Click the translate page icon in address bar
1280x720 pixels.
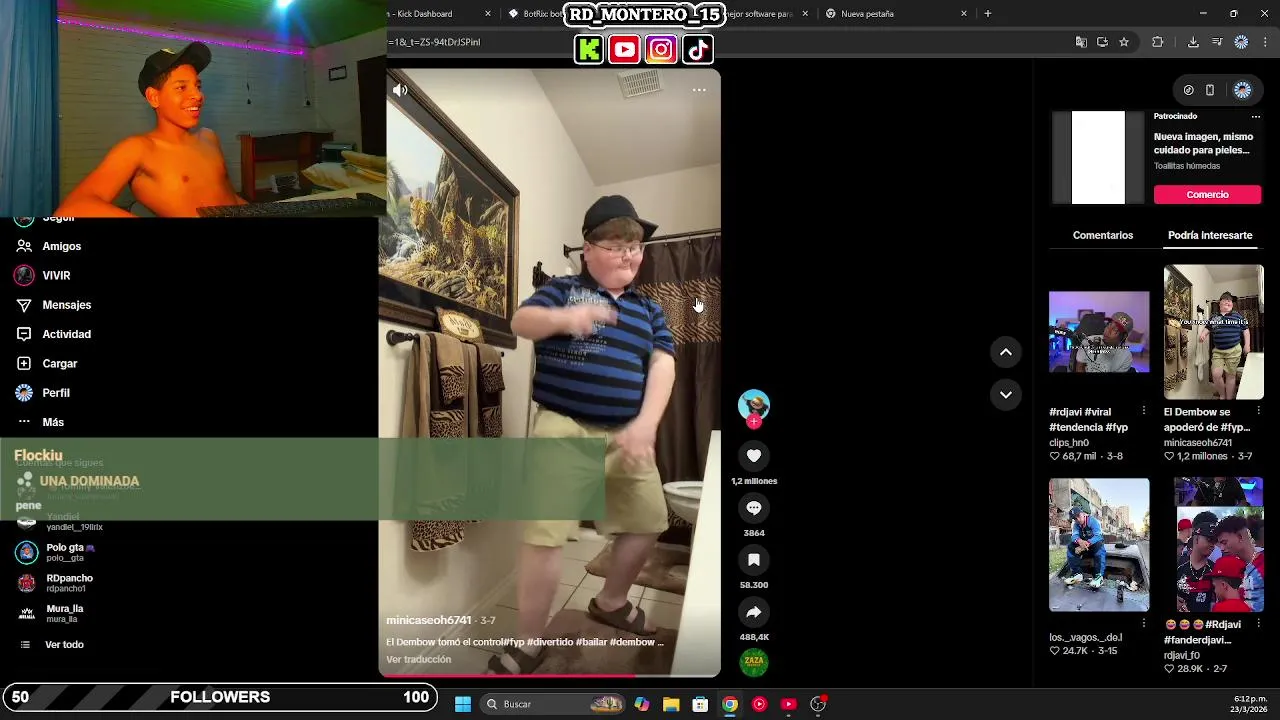[1081, 42]
